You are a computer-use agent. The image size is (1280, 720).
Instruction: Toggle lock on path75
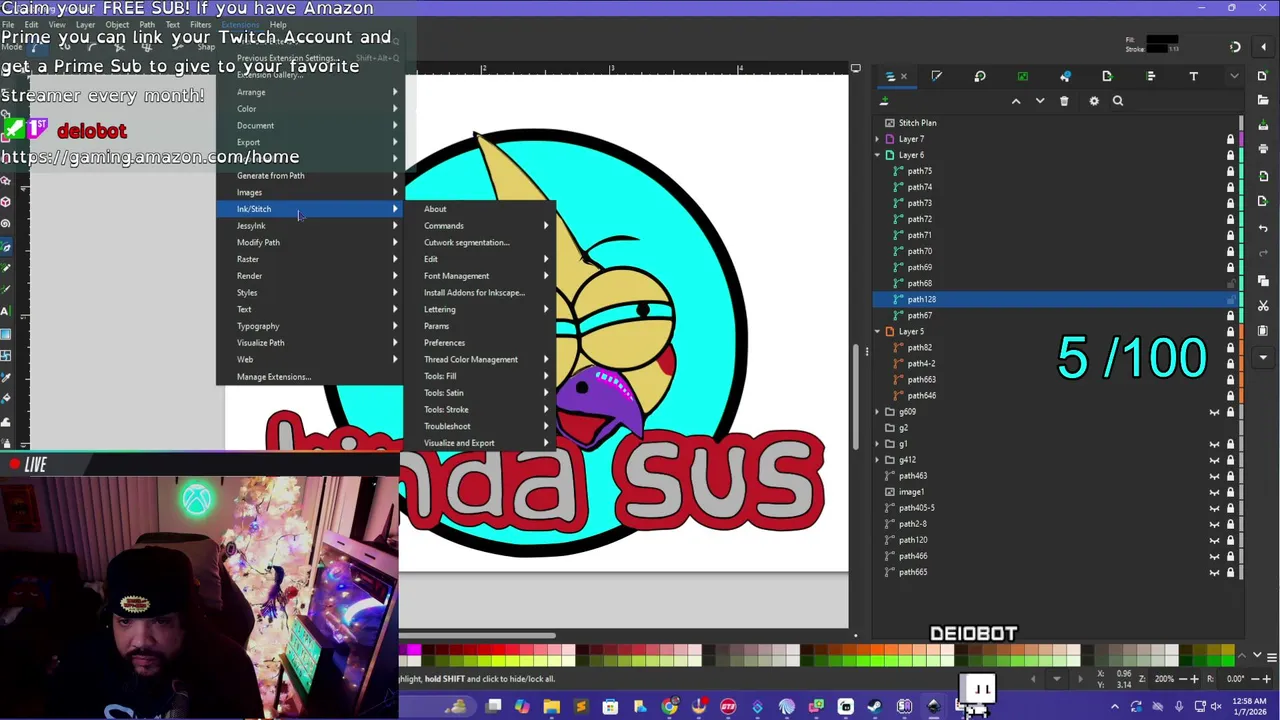coord(1231,171)
